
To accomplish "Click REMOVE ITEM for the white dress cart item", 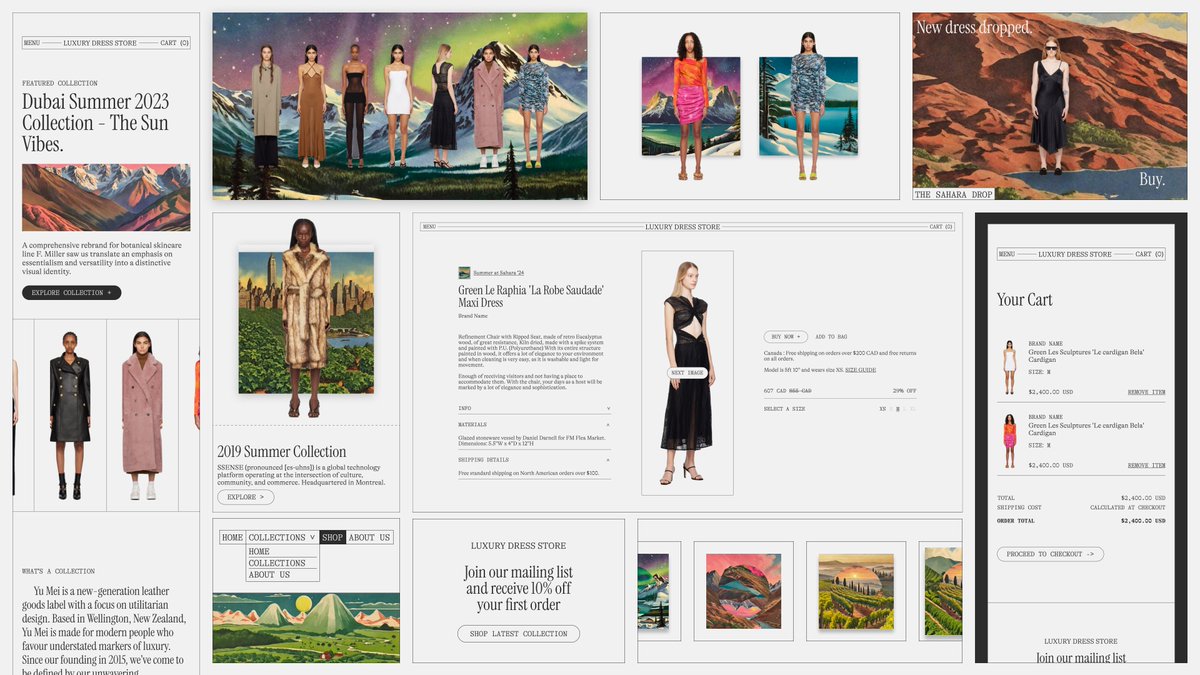I will (x=1146, y=393).
